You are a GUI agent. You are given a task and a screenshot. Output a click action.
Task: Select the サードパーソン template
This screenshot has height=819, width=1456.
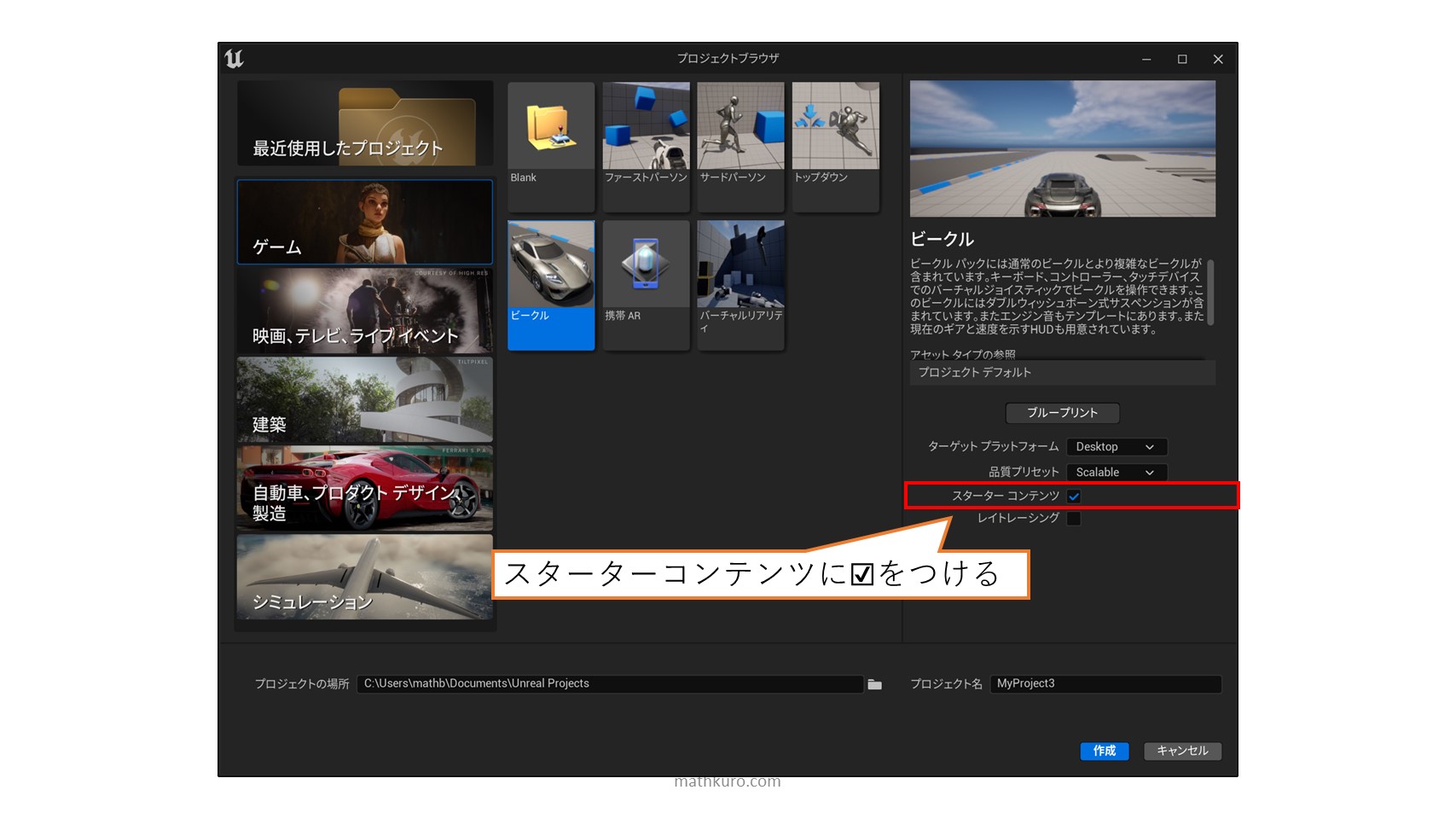pyautogui.click(x=740, y=128)
